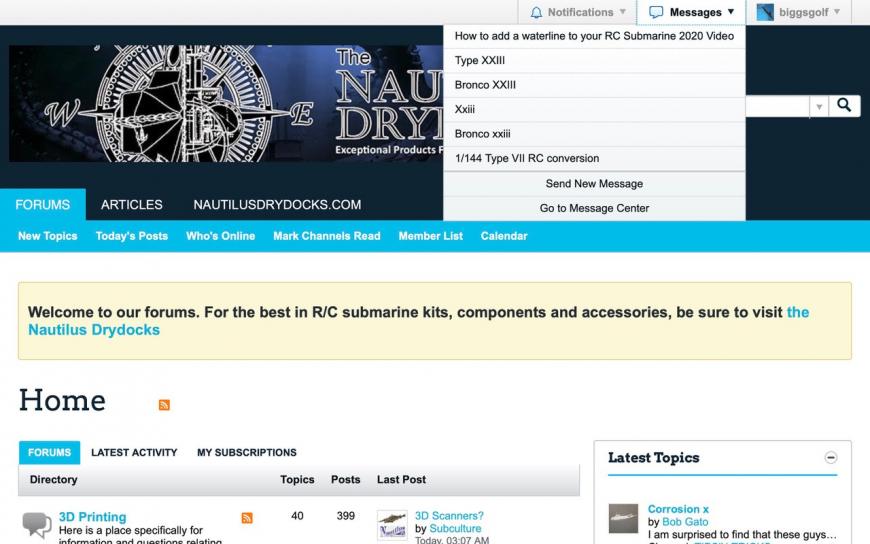
Task: Click the 3D Scanners last post avatar
Action: click(392, 525)
